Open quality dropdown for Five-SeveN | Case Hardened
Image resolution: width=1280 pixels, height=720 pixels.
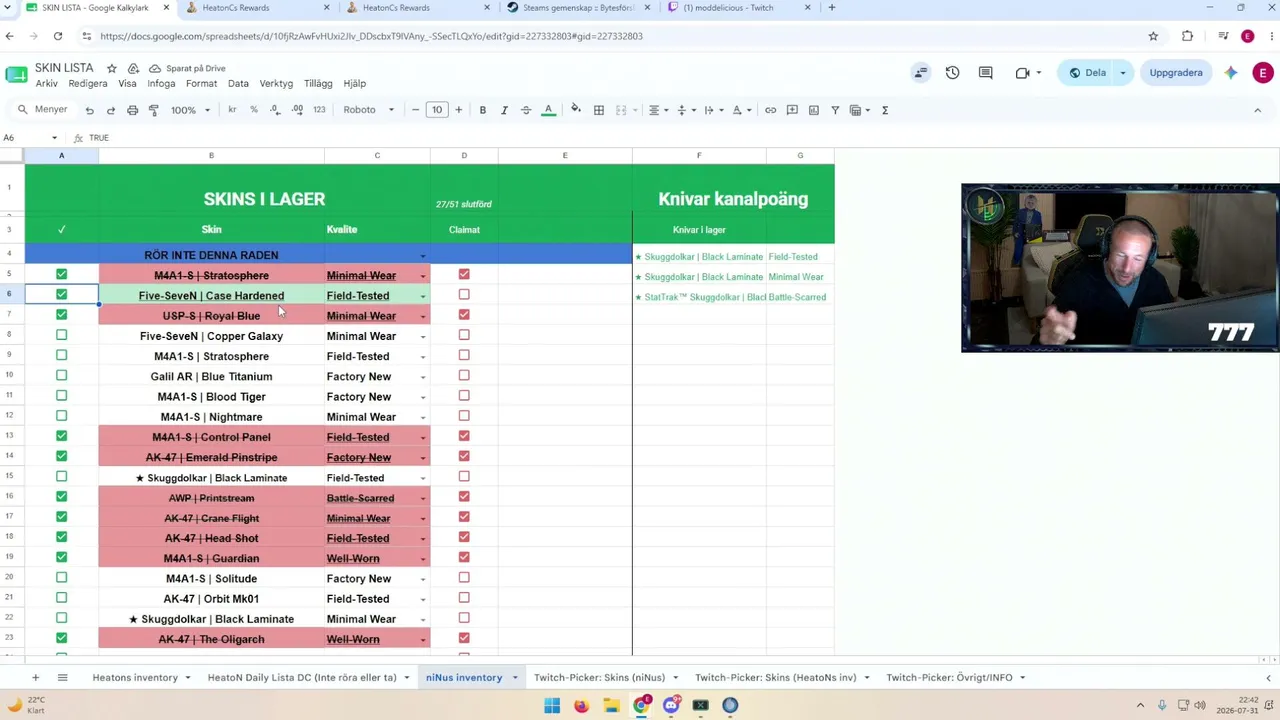click(x=423, y=296)
